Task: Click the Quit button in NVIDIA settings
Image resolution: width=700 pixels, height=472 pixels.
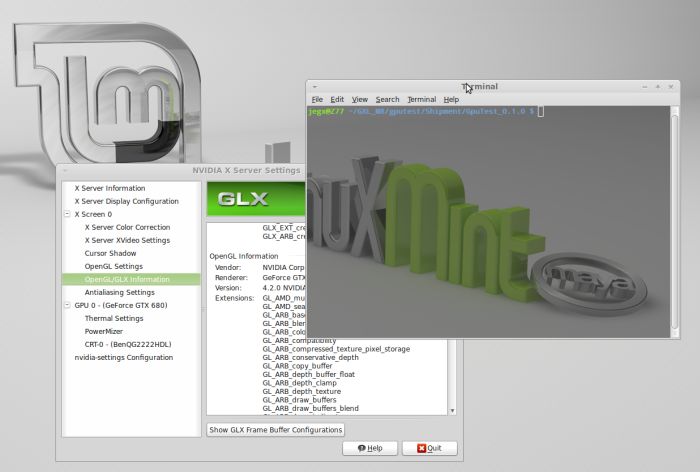Action: coord(429,448)
